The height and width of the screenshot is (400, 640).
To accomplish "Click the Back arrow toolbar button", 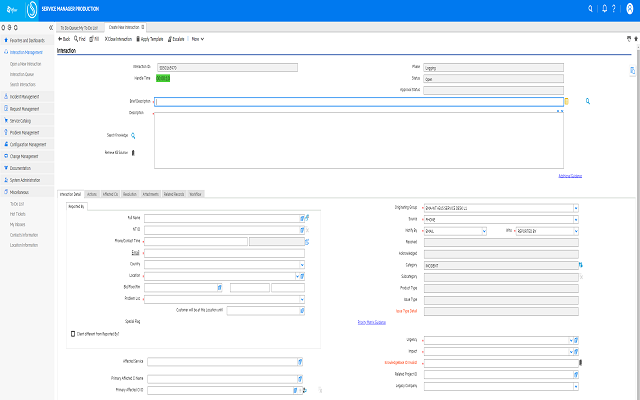I will (x=64, y=39).
